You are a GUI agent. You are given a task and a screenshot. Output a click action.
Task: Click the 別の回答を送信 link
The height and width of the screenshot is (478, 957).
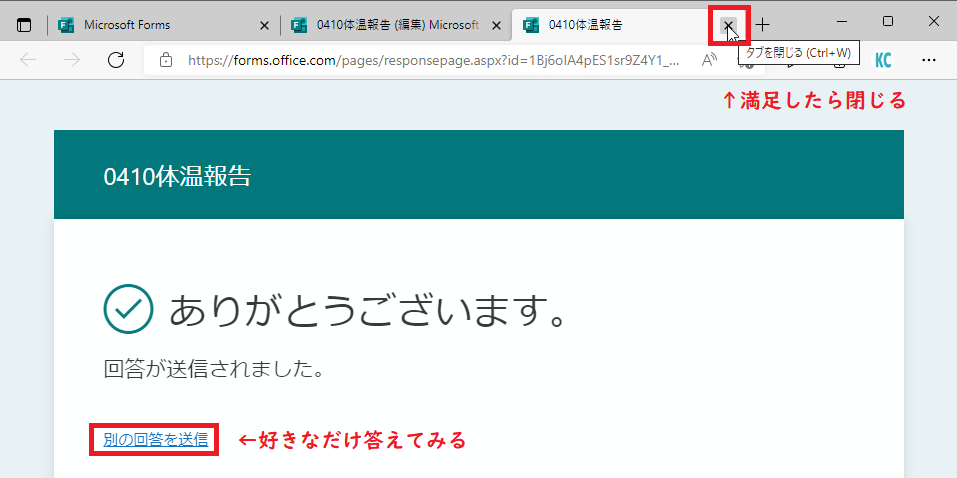click(x=156, y=440)
